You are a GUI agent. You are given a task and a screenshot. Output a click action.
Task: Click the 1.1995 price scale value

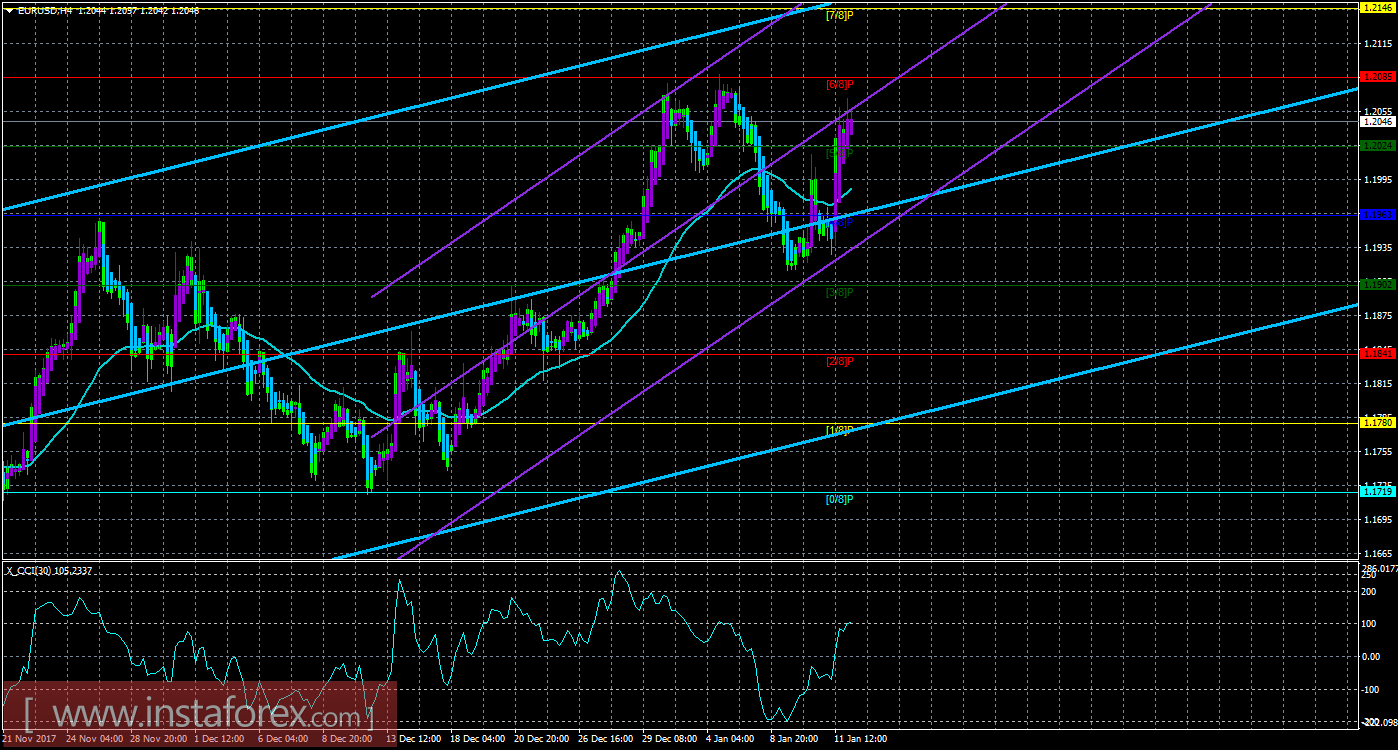pyautogui.click(x=1378, y=180)
